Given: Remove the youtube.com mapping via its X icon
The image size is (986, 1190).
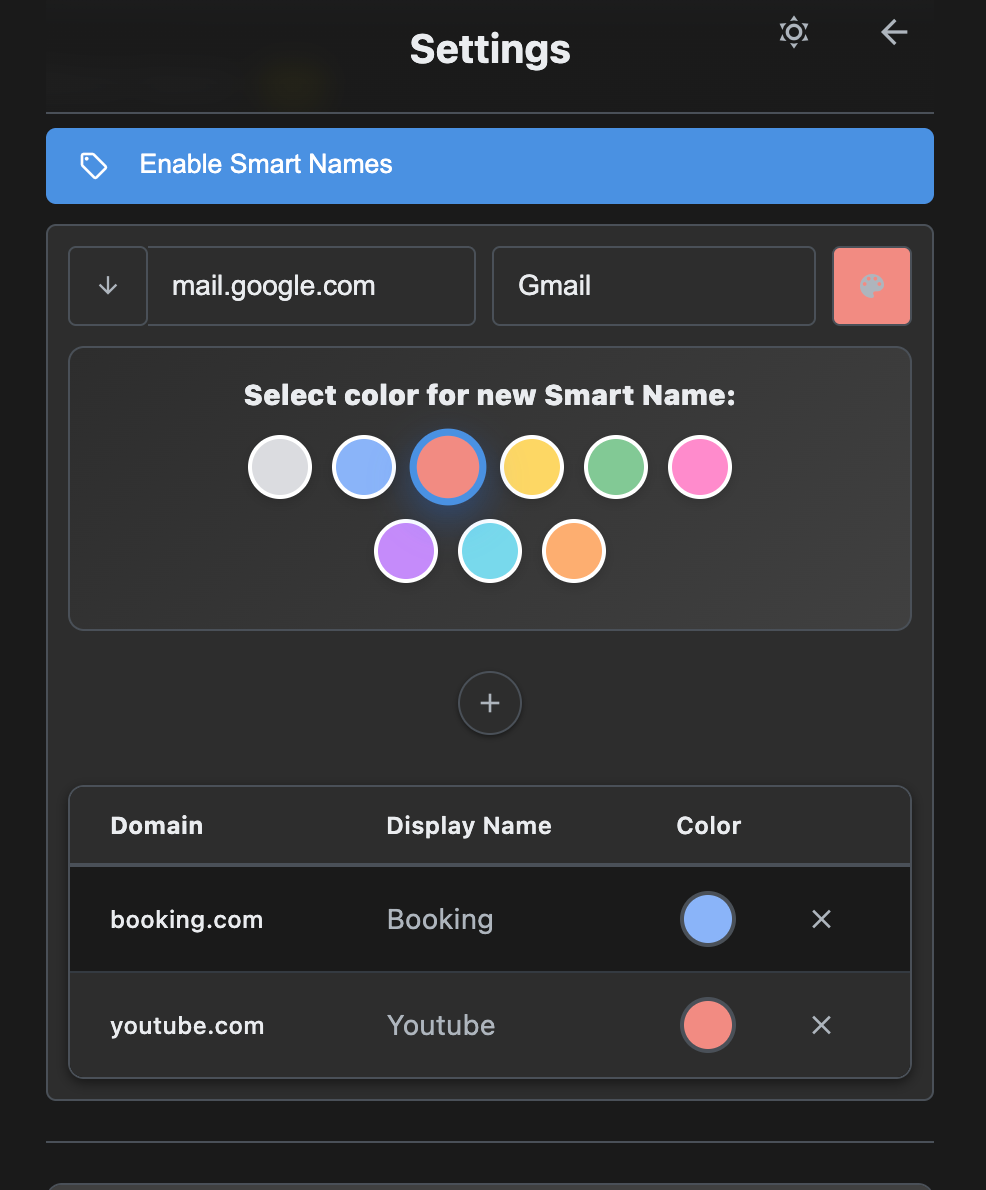Looking at the screenshot, I should click(x=821, y=1025).
